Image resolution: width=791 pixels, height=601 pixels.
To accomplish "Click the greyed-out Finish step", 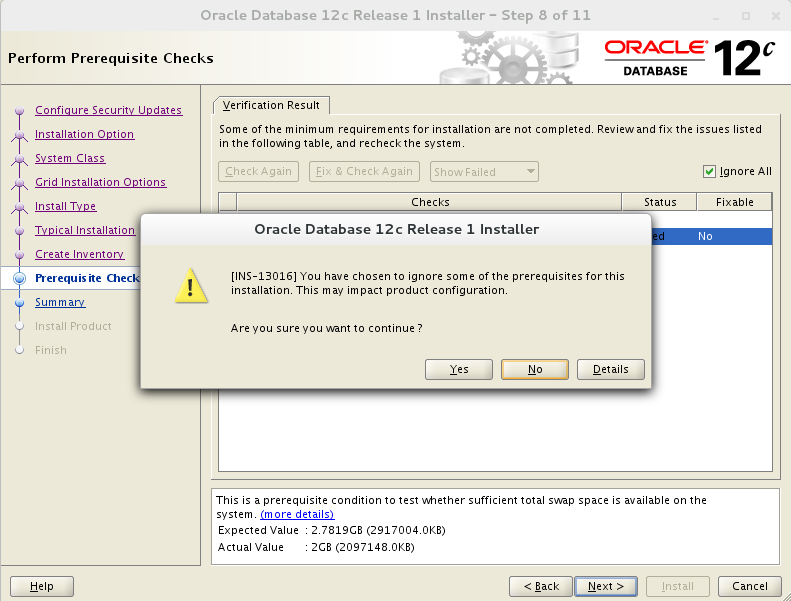I will [51, 350].
